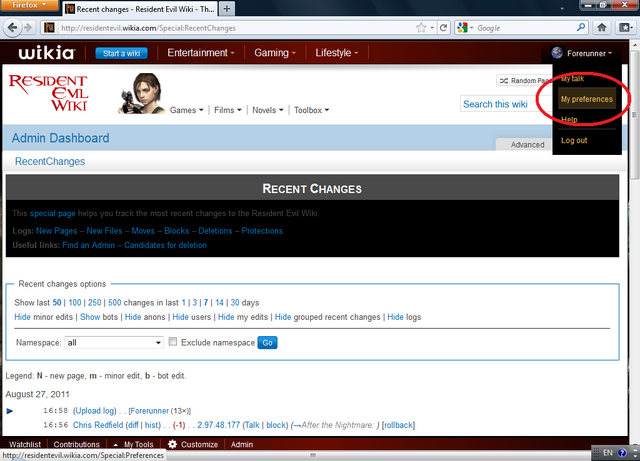The image size is (640, 461).
Task: Click the rollback link
Action: click(398, 425)
